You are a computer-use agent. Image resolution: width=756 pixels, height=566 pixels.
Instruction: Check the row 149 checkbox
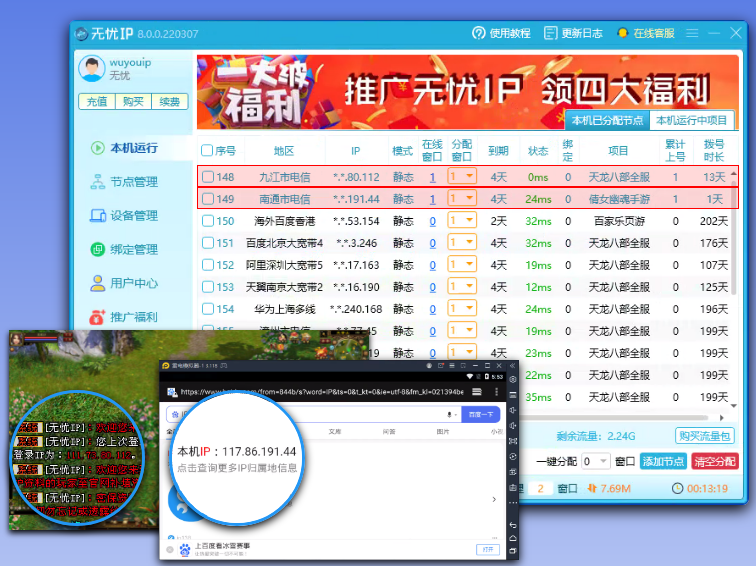(208, 199)
